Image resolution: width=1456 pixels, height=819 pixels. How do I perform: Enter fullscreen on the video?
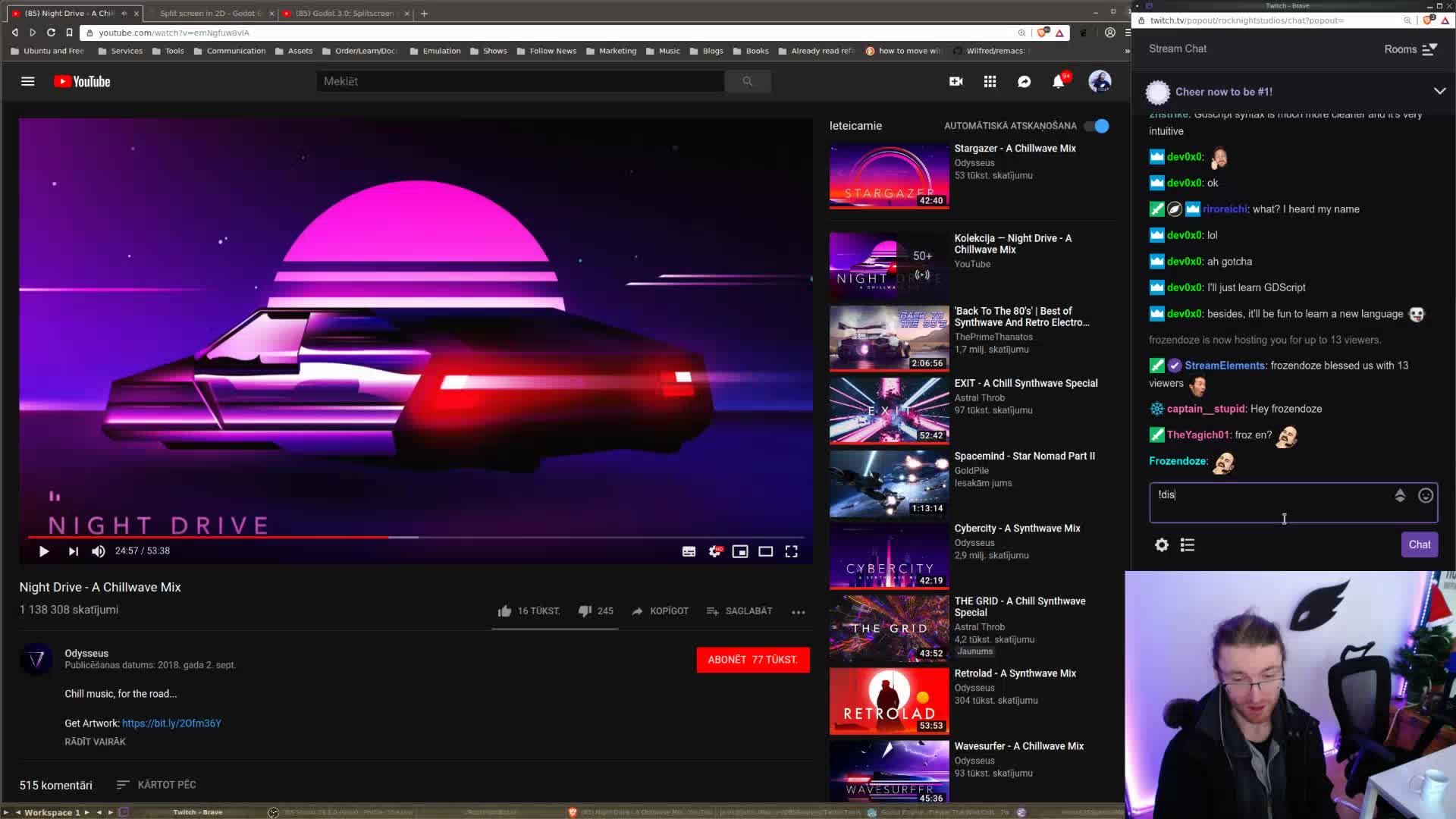[791, 551]
